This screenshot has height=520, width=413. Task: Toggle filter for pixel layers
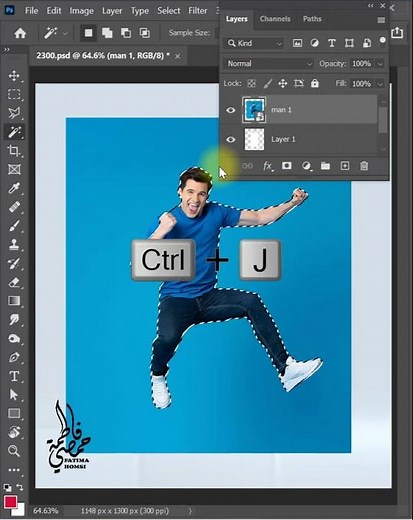click(x=297, y=43)
